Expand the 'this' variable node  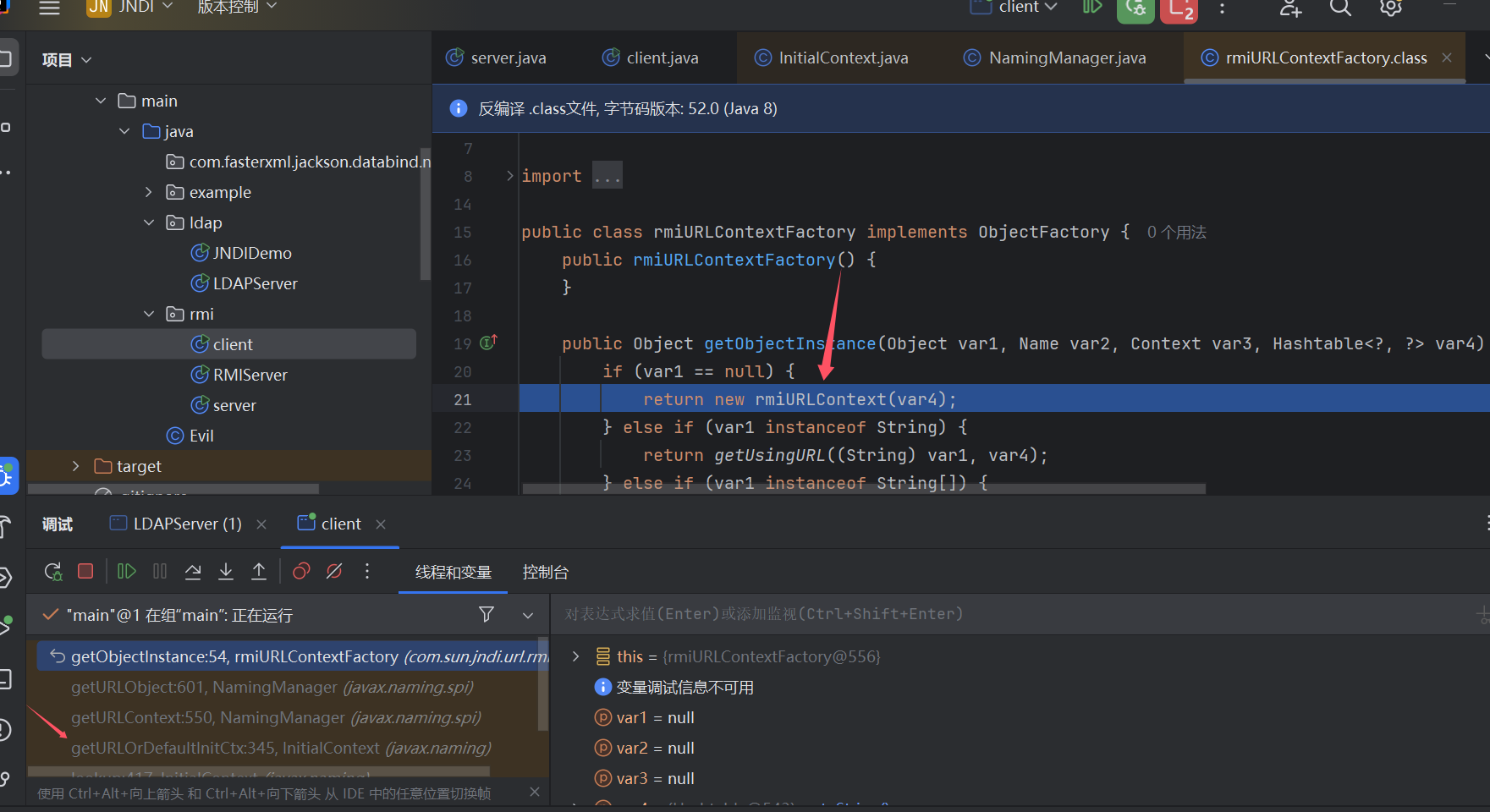pos(575,656)
